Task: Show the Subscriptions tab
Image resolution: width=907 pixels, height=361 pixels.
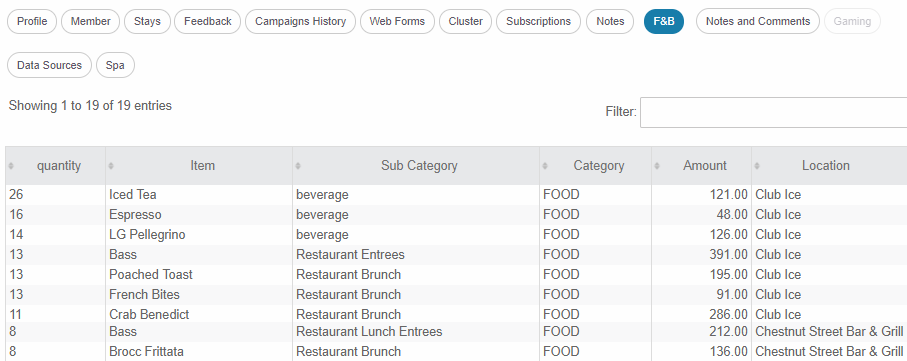Action: 538,21
